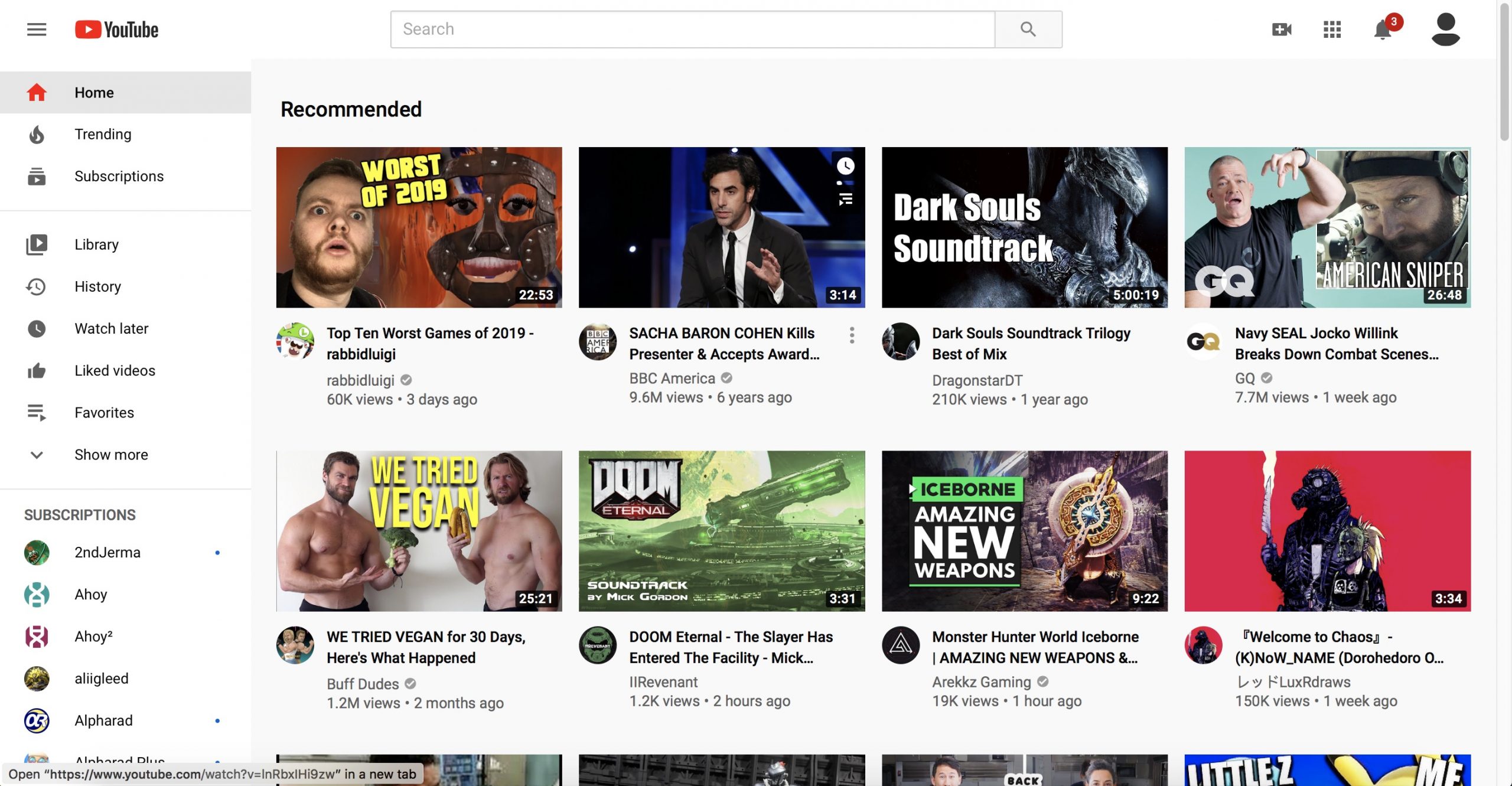Image resolution: width=1512 pixels, height=786 pixels.
Task: Open aliigleed subscription channel
Action: (x=125, y=679)
